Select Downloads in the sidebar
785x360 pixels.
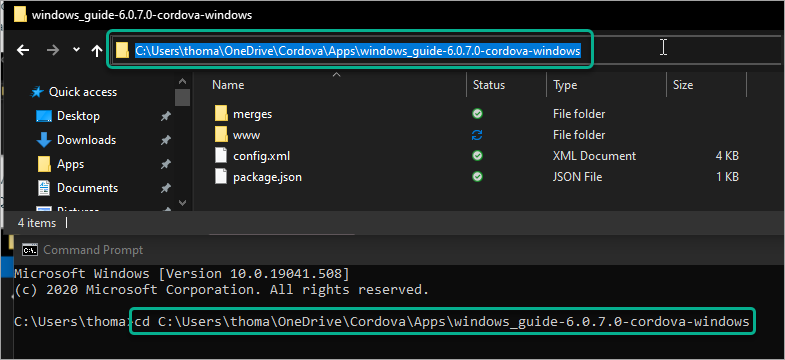pos(86,140)
